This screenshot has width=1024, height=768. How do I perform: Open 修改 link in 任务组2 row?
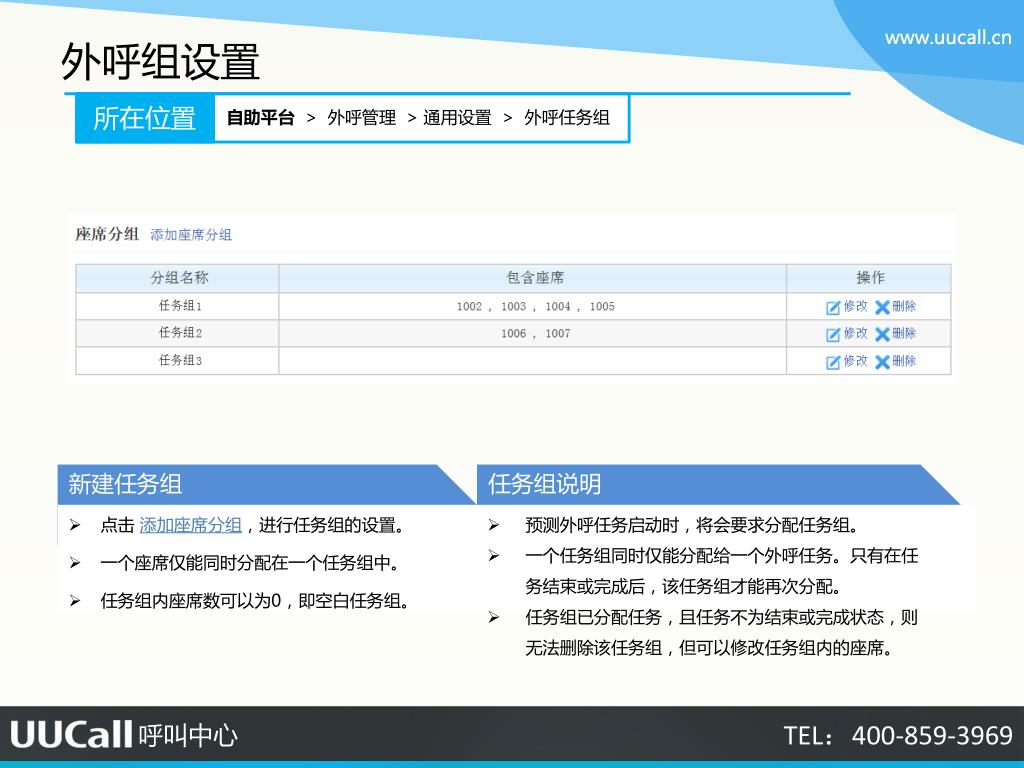tap(856, 333)
